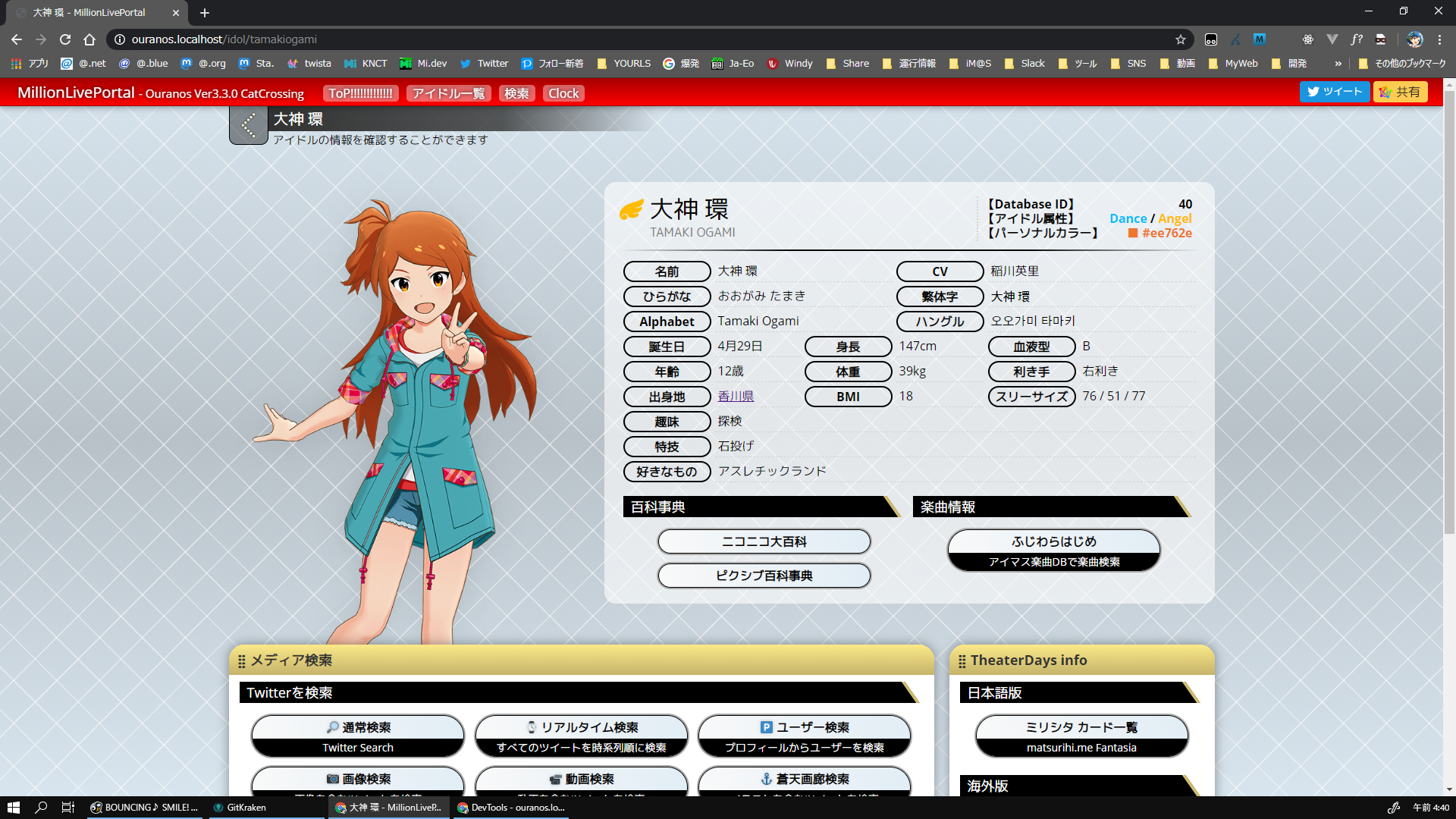The width and height of the screenshot is (1456, 819).
Task: Open the ニコニコ大百科 encyclopedia button
Action: pyautogui.click(x=764, y=541)
